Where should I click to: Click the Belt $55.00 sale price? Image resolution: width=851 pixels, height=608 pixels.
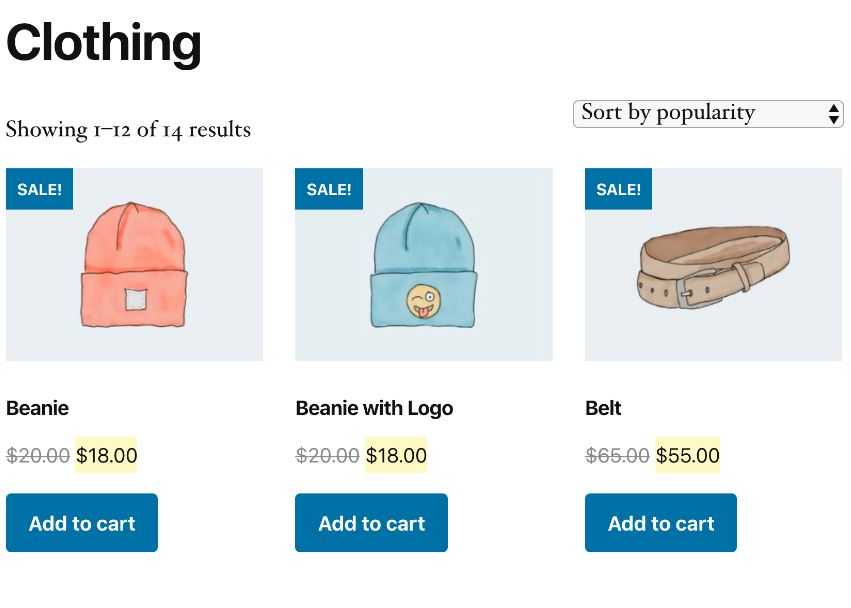tap(688, 455)
